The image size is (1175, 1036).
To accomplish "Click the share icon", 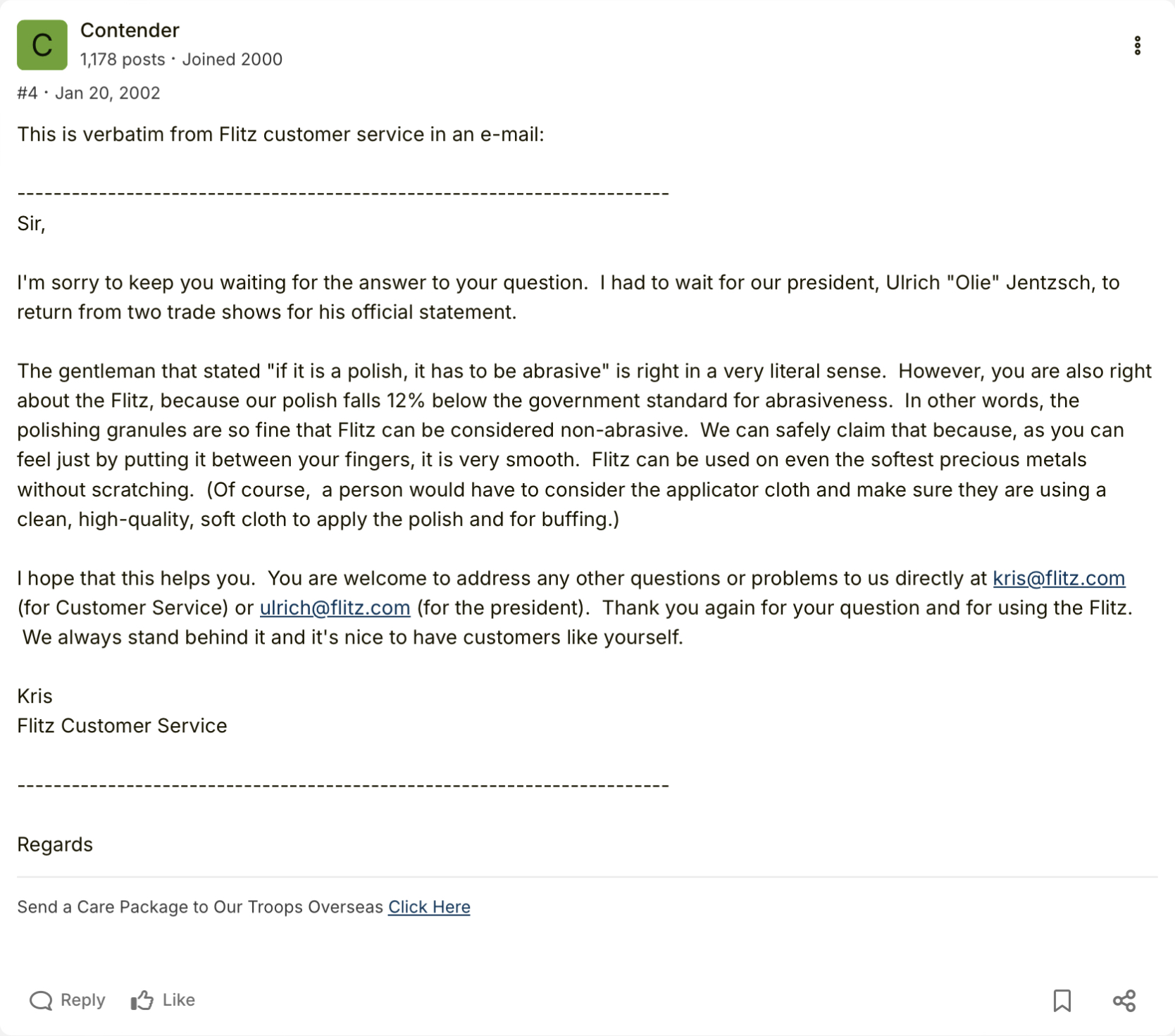I will pos(1124,1000).
